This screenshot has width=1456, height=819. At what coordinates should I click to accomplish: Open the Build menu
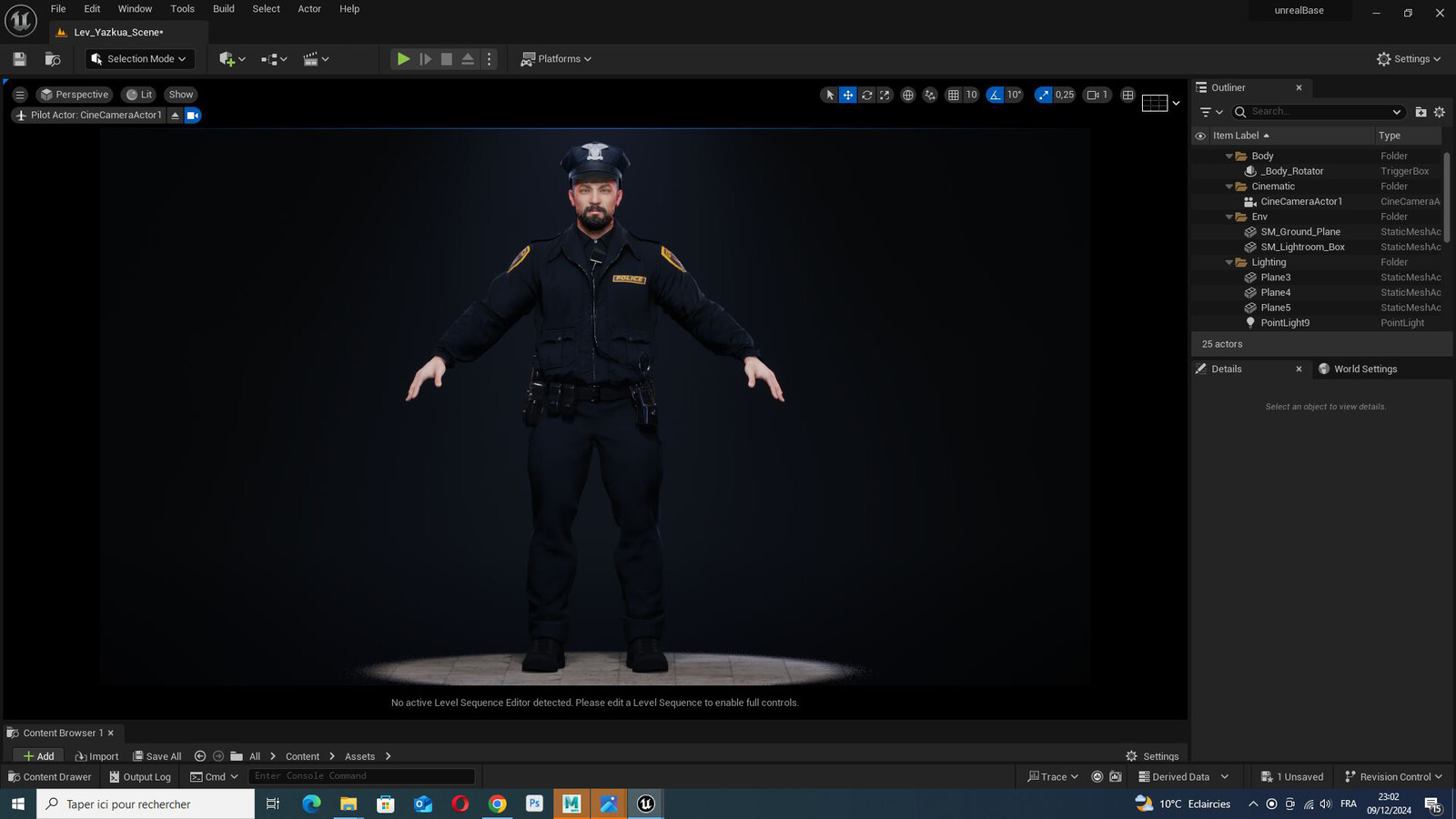(x=224, y=9)
